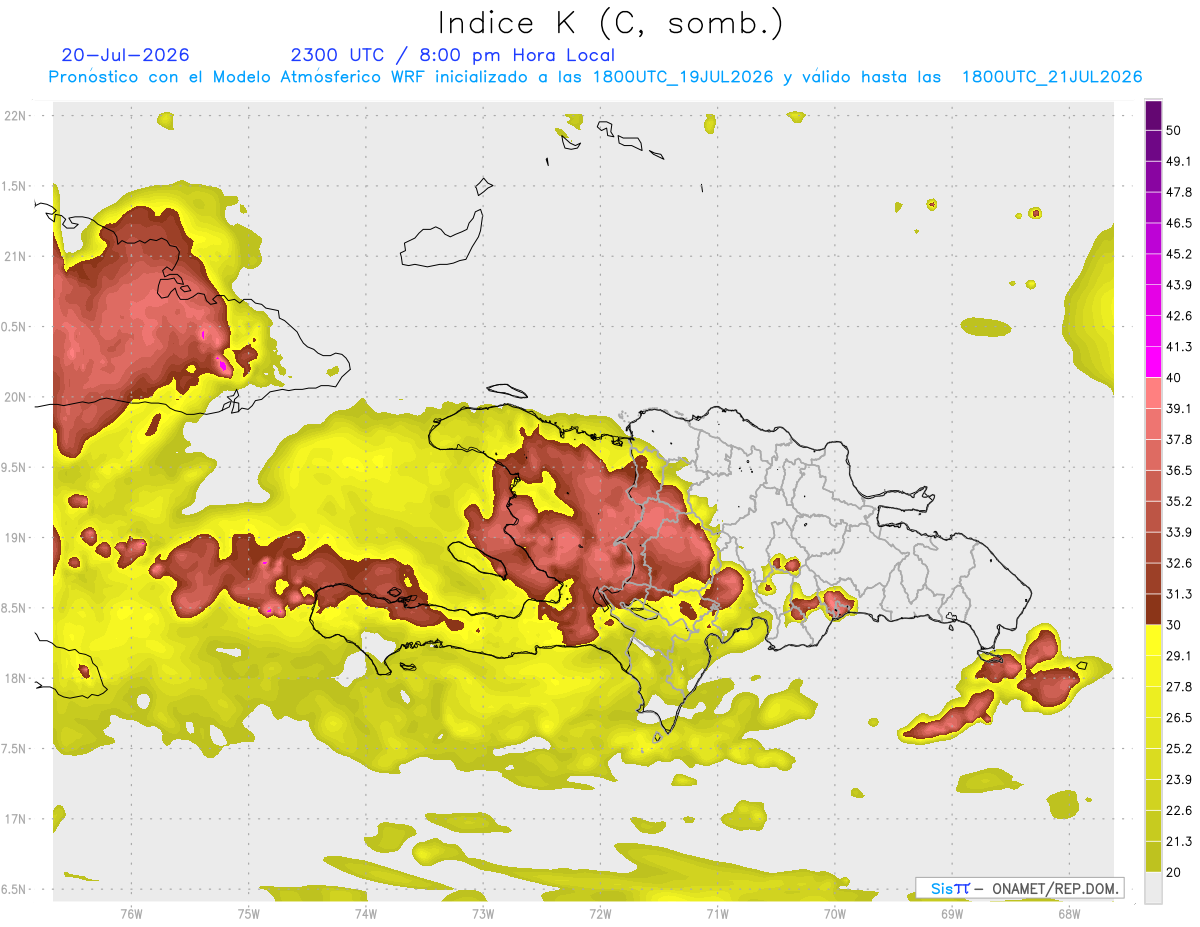Click the "74W" longitude label
The height and width of the screenshot is (927, 1200).
[365, 914]
